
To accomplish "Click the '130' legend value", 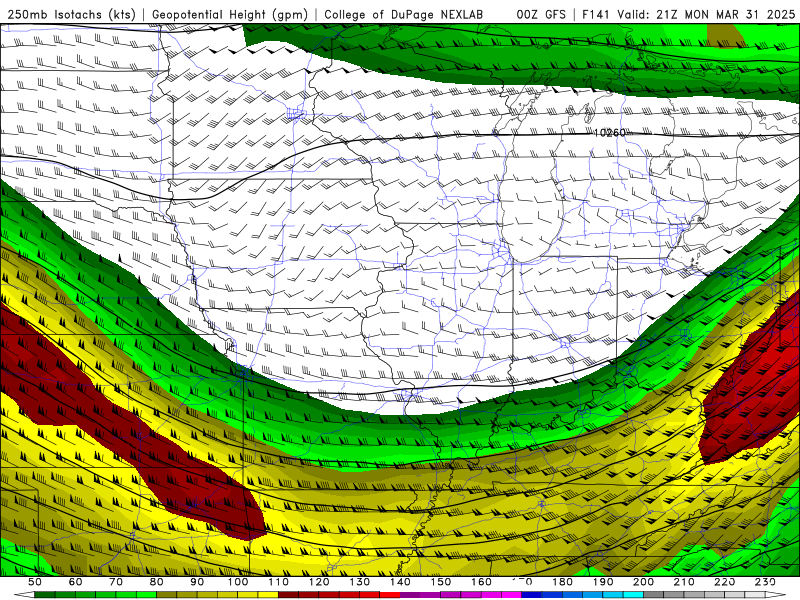I will coord(360,582).
